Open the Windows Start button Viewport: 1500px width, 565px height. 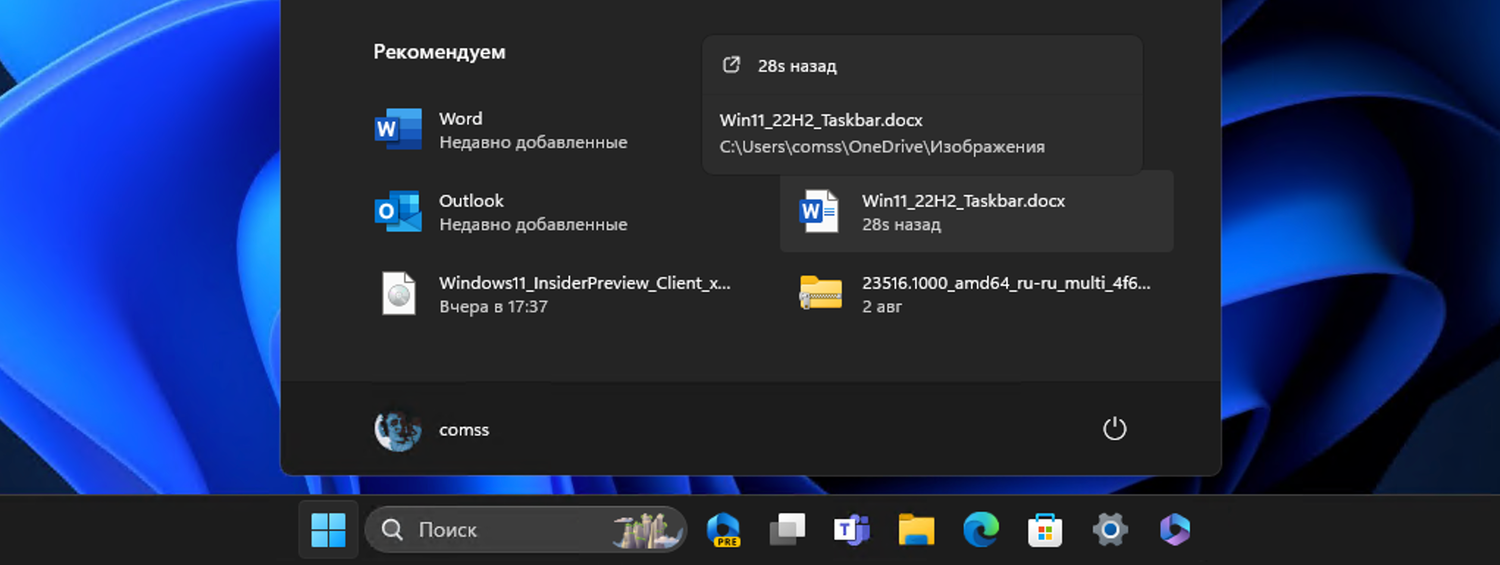328,530
